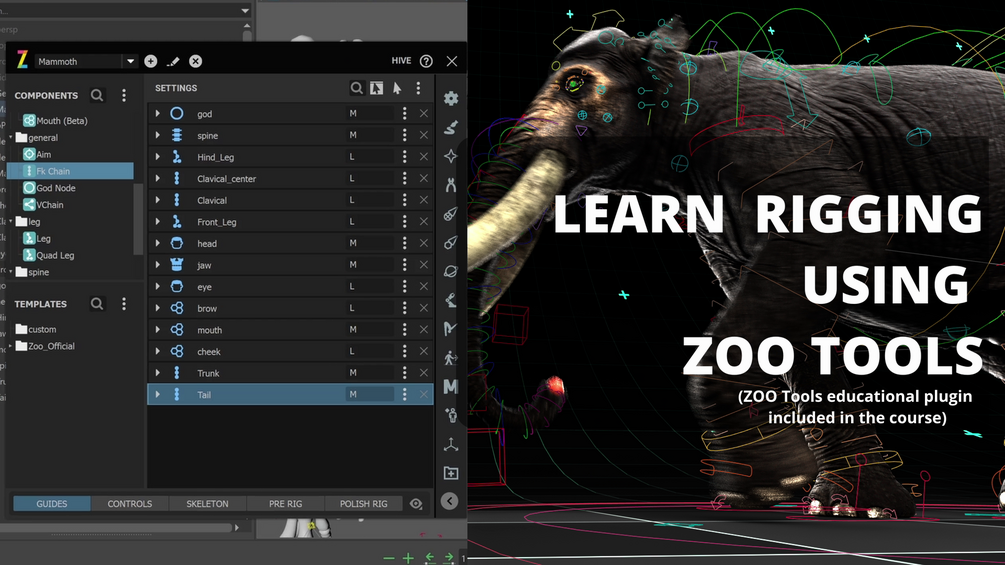Open the Mammoth rig dropdown
1005x565 pixels.
pos(130,61)
